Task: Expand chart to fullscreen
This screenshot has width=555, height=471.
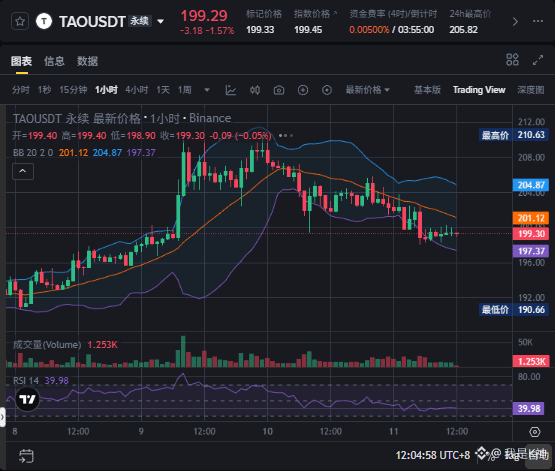Action: tap(538, 60)
